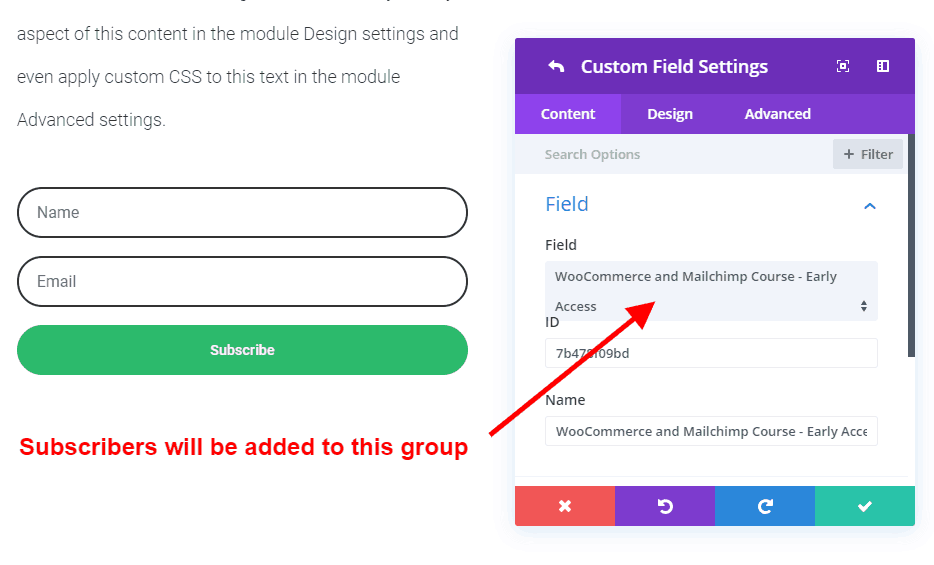Select the Content tab
Image resolution: width=934 pixels, height=565 pixels.
568,114
